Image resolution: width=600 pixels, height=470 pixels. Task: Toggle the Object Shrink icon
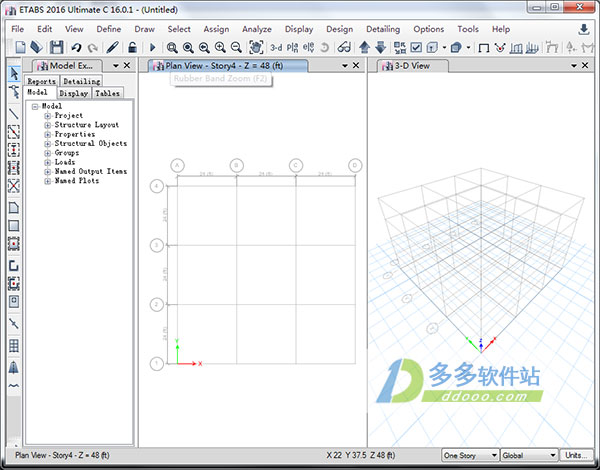400,47
